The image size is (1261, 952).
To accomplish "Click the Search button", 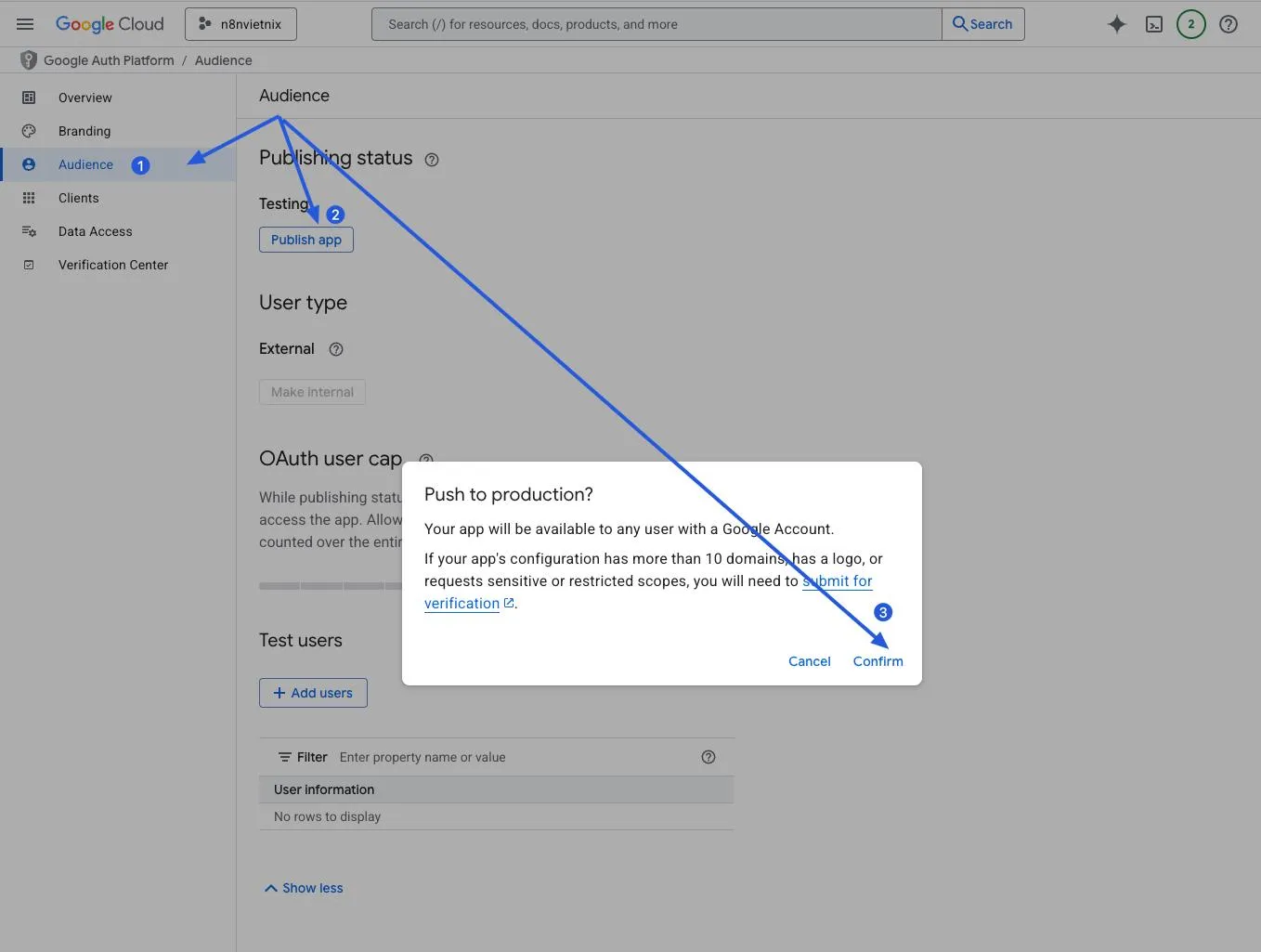I will tap(983, 24).
